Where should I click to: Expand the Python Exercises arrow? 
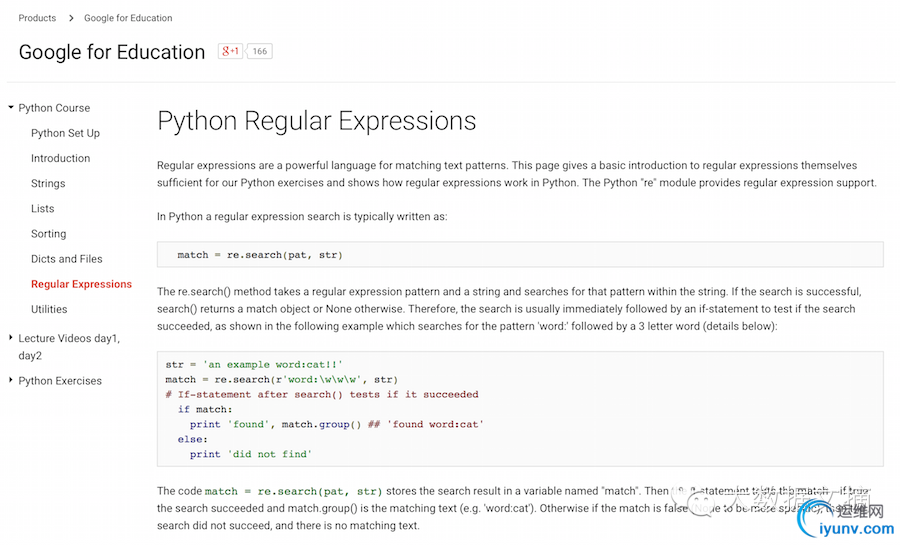point(10,380)
